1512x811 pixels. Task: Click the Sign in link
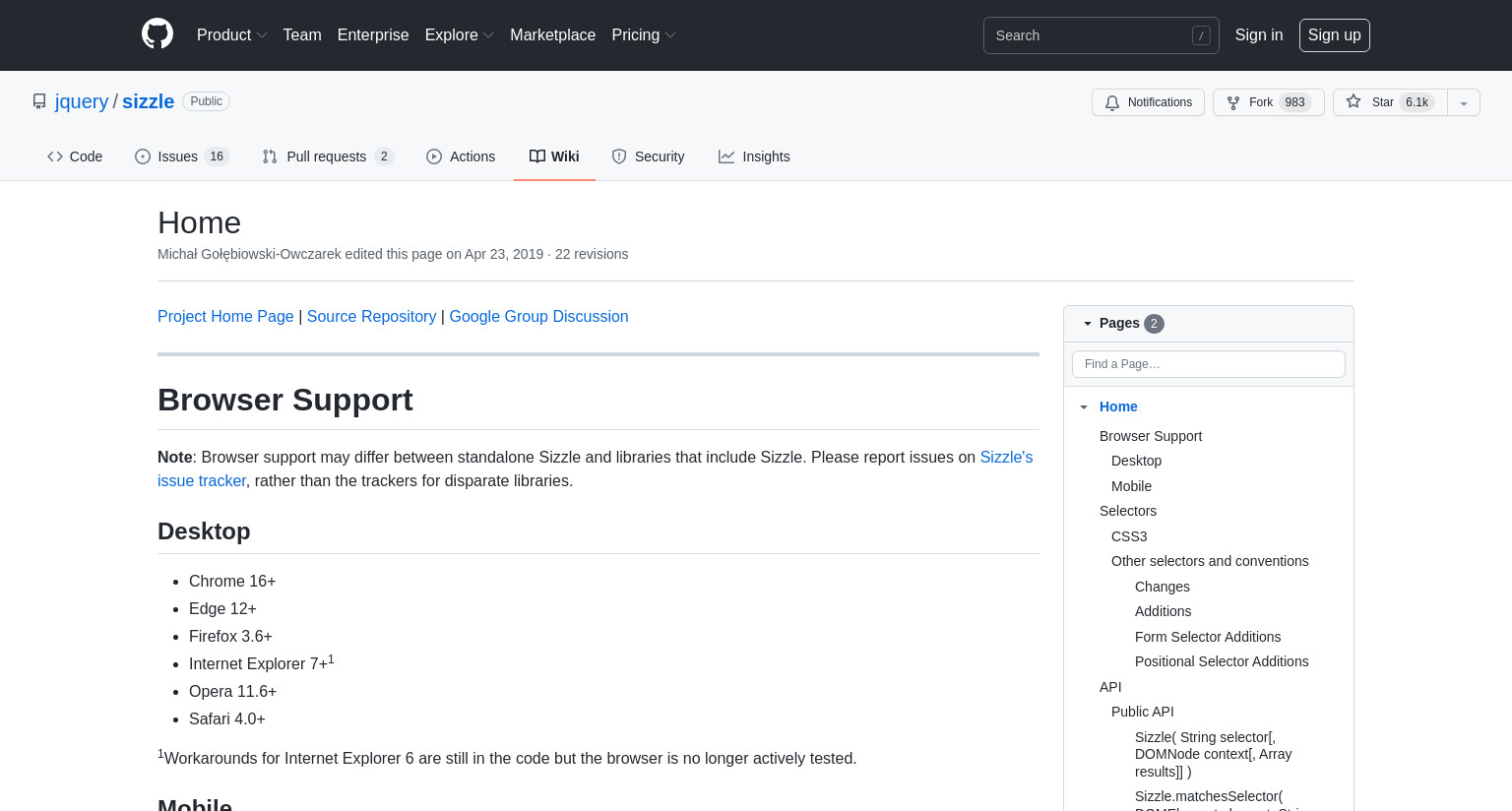tap(1259, 34)
